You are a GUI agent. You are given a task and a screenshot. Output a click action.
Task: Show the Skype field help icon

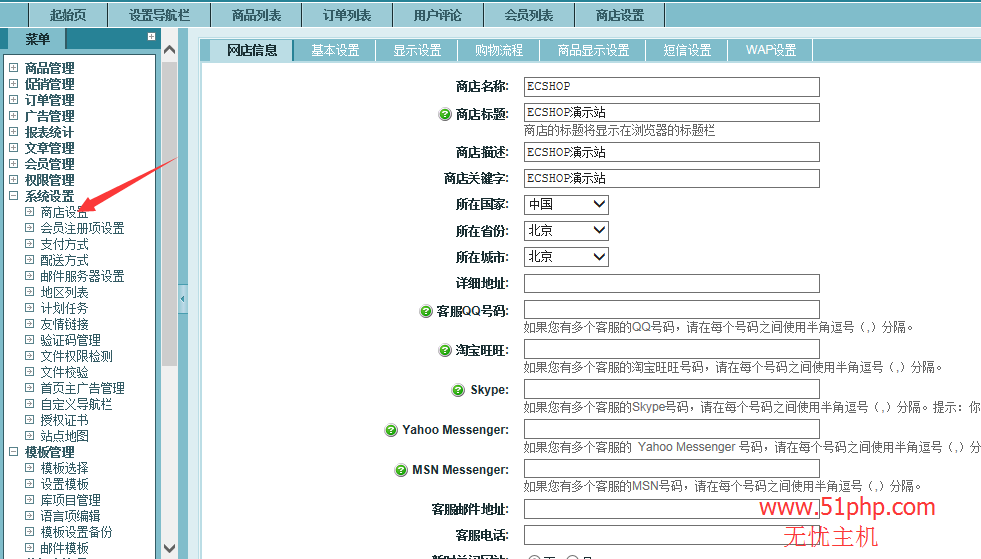pyautogui.click(x=459, y=390)
